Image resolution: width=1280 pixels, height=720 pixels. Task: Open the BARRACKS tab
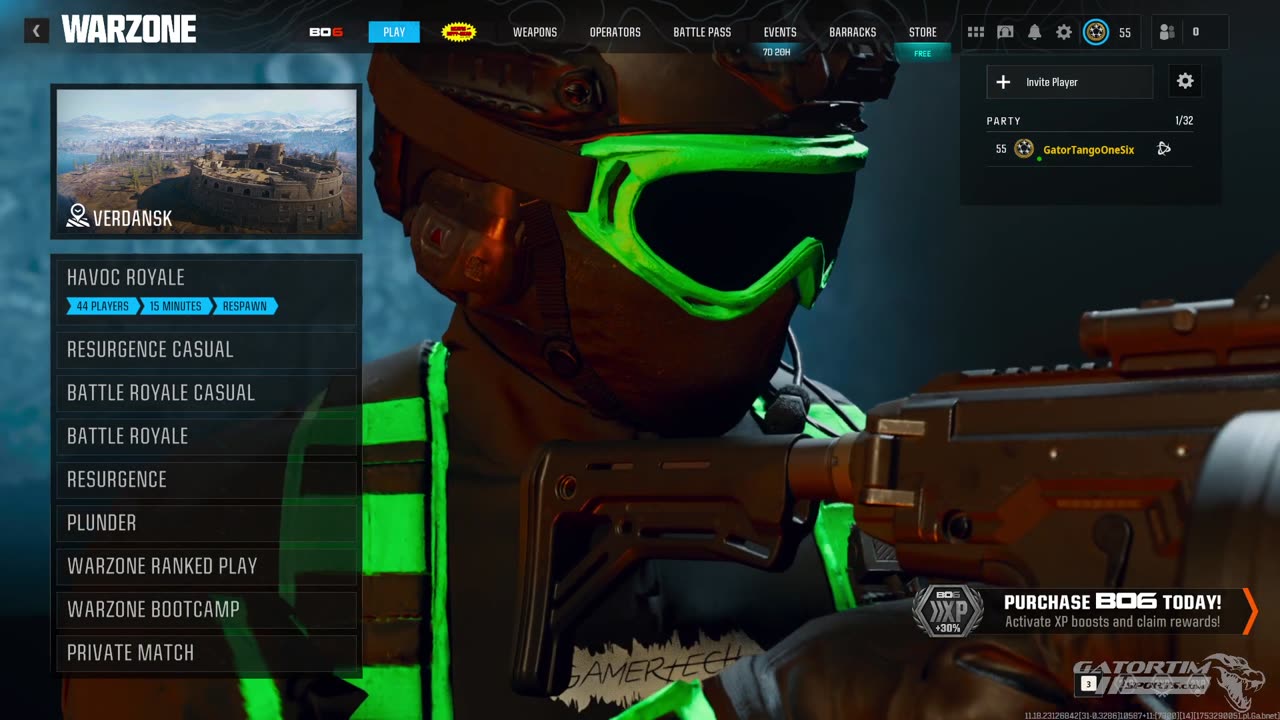point(853,32)
